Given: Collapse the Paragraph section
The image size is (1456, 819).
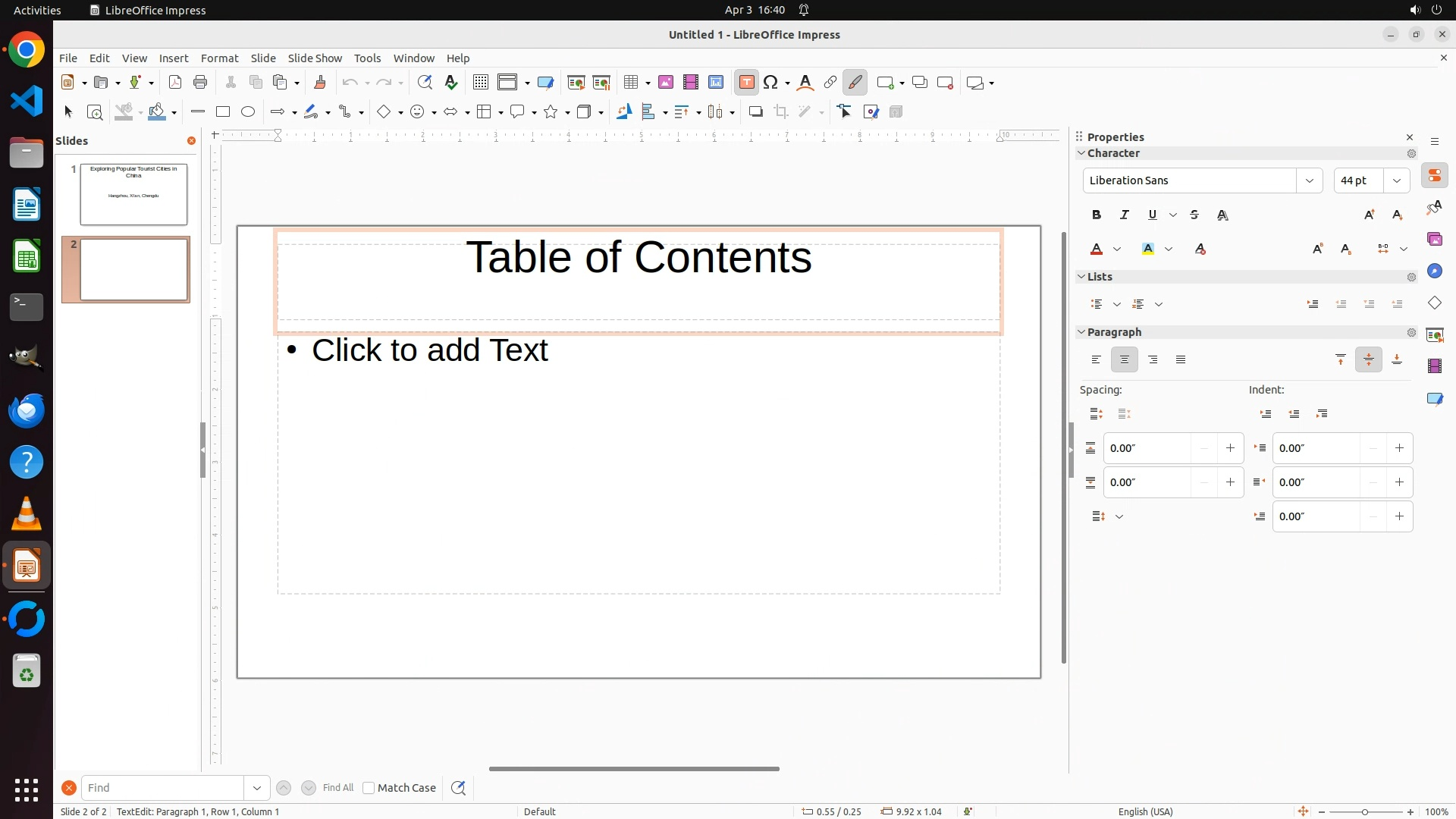Looking at the screenshot, I should click(1082, 332).
